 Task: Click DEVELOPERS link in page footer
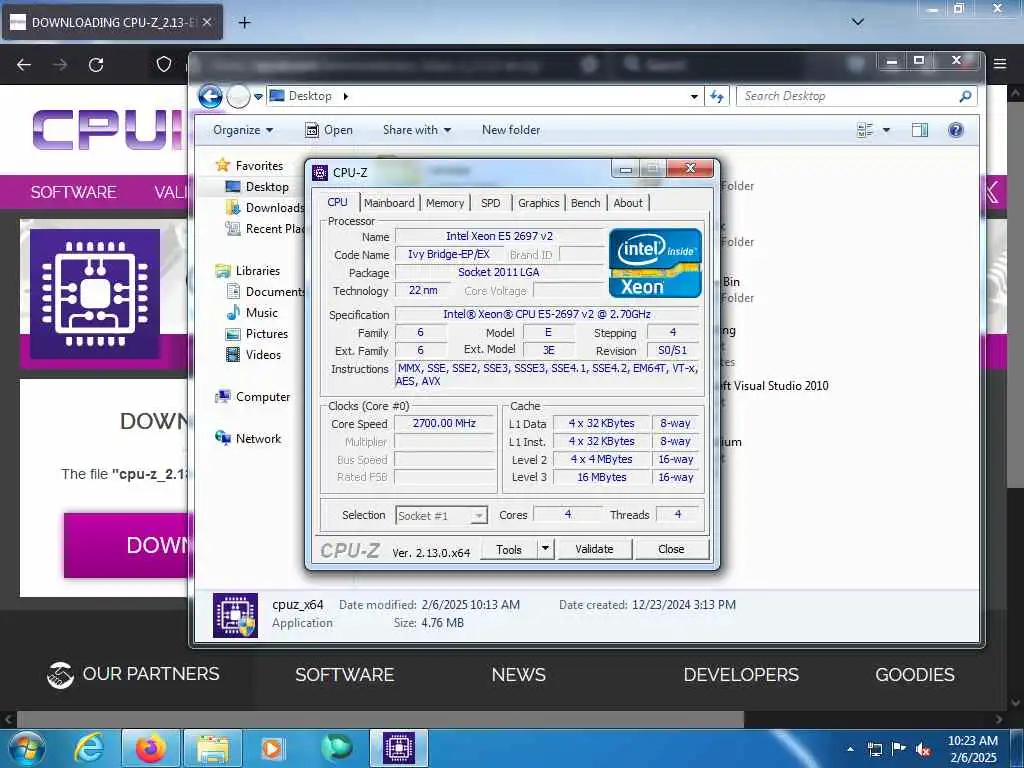point(741,675)
